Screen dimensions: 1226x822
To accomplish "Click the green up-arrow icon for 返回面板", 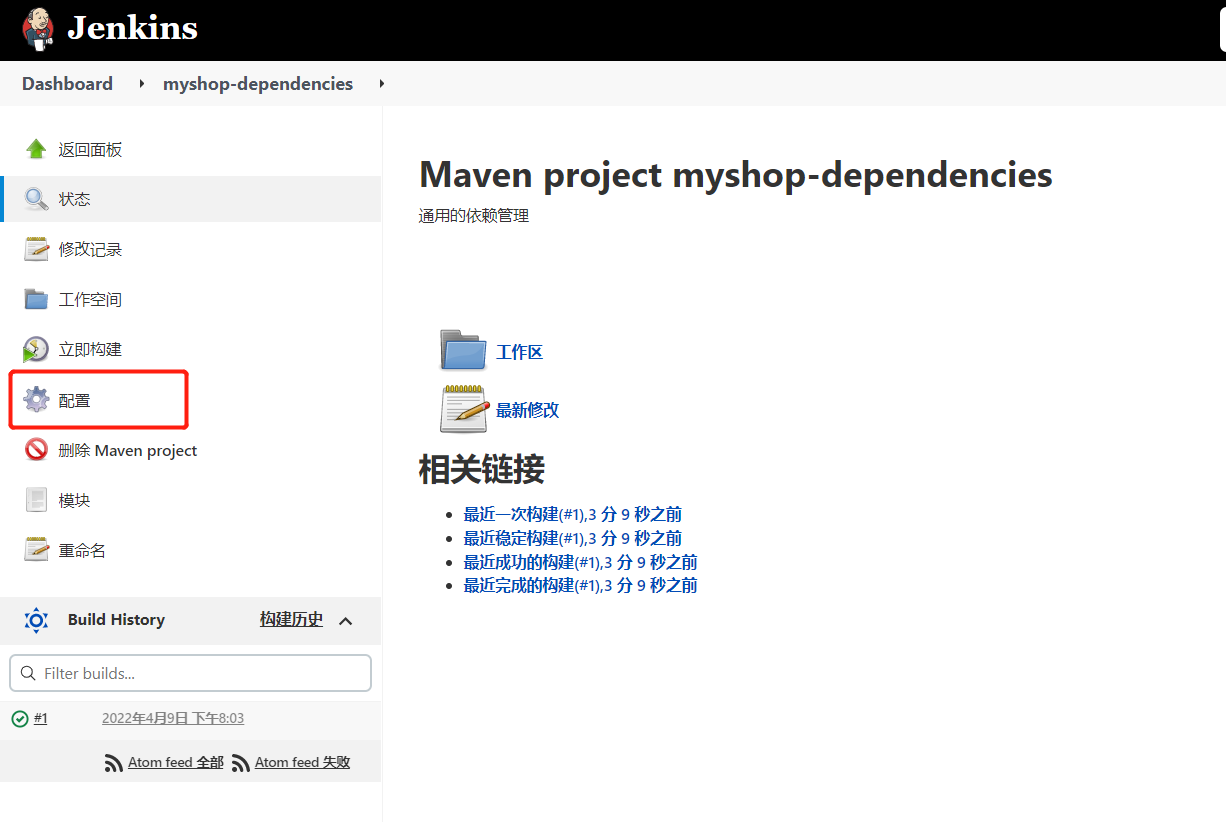I will (x=36, y=149).
